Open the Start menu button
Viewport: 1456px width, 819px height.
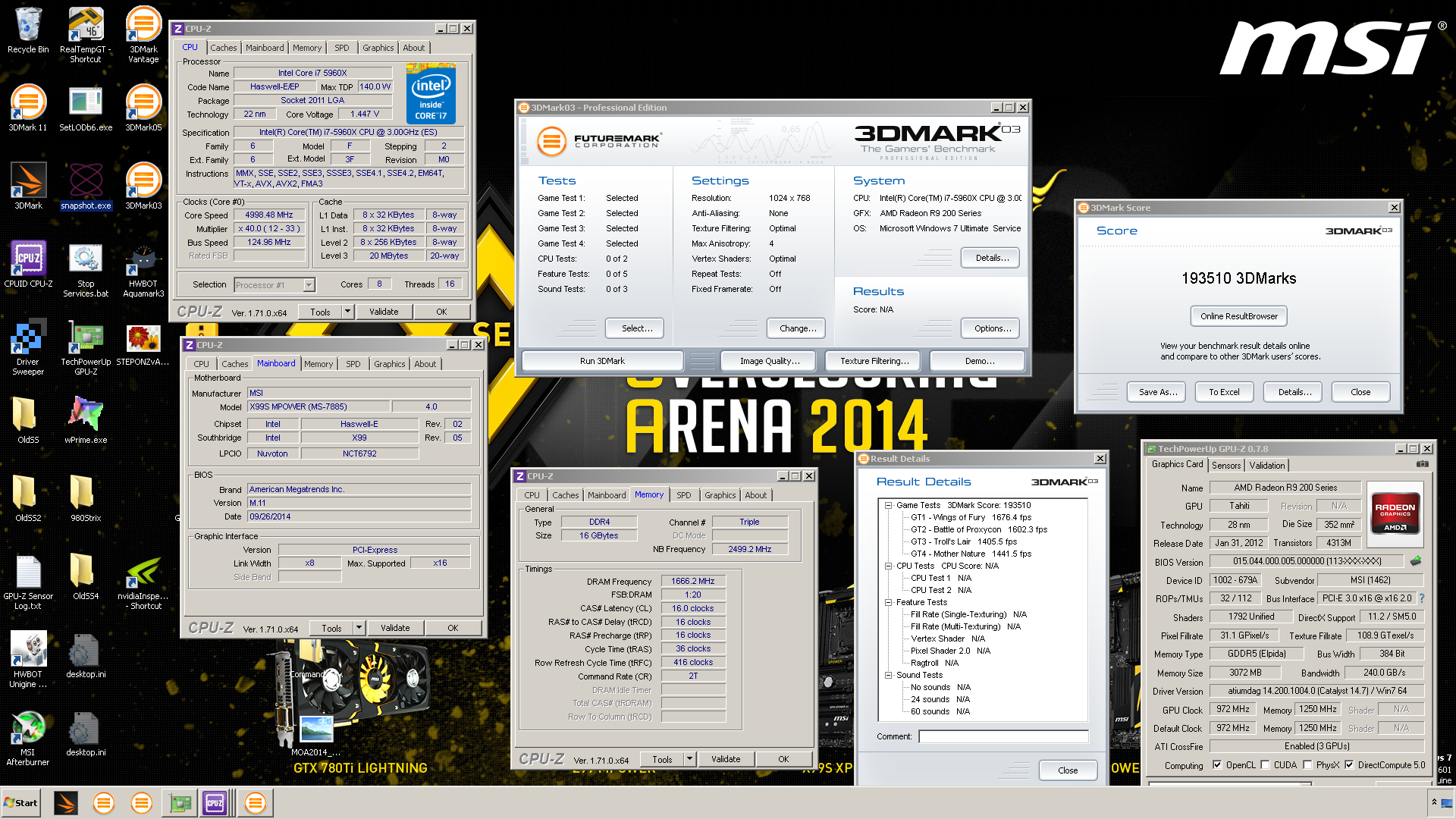click(21, 802)
